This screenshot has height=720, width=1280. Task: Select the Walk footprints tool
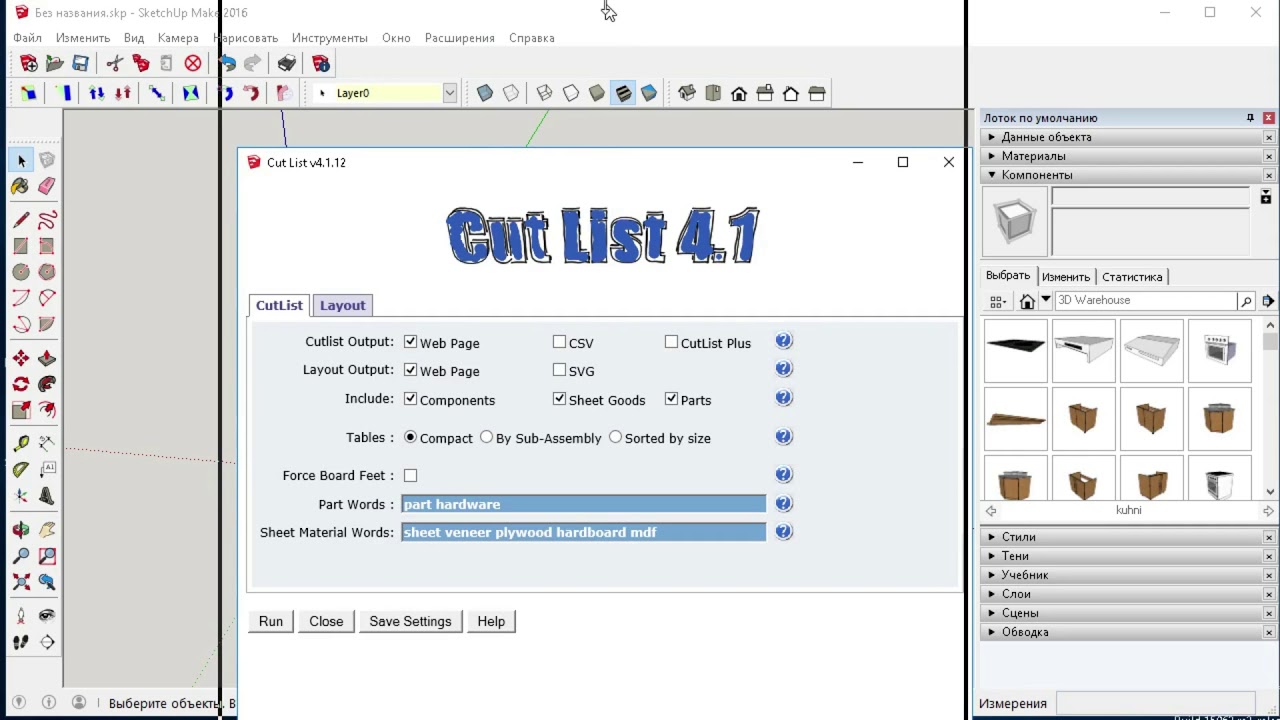[21, 642]
